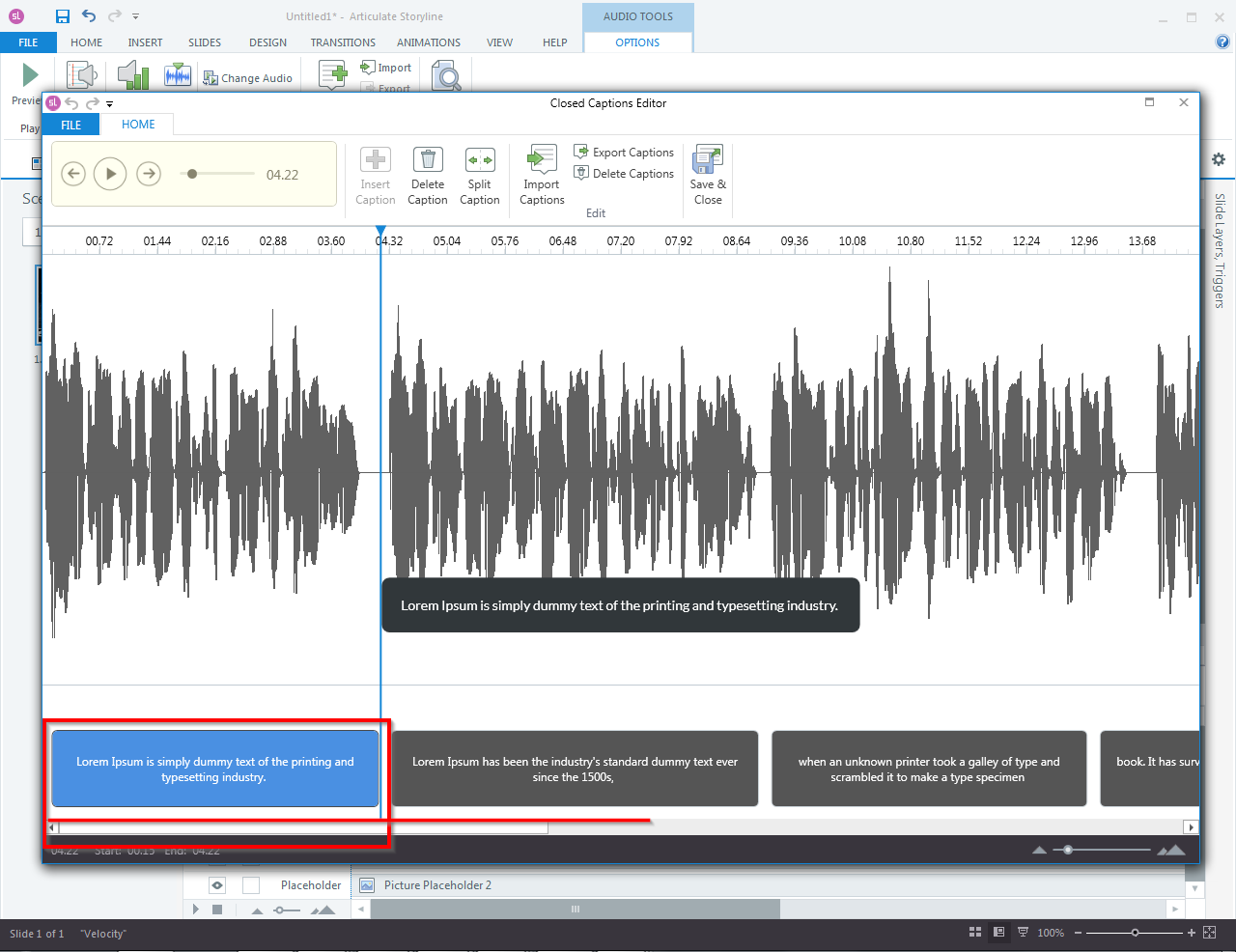Toggle Placeholder lock checkbox in timeline
The width and height of the screenshot is (1236, 952).
(251, 884)
